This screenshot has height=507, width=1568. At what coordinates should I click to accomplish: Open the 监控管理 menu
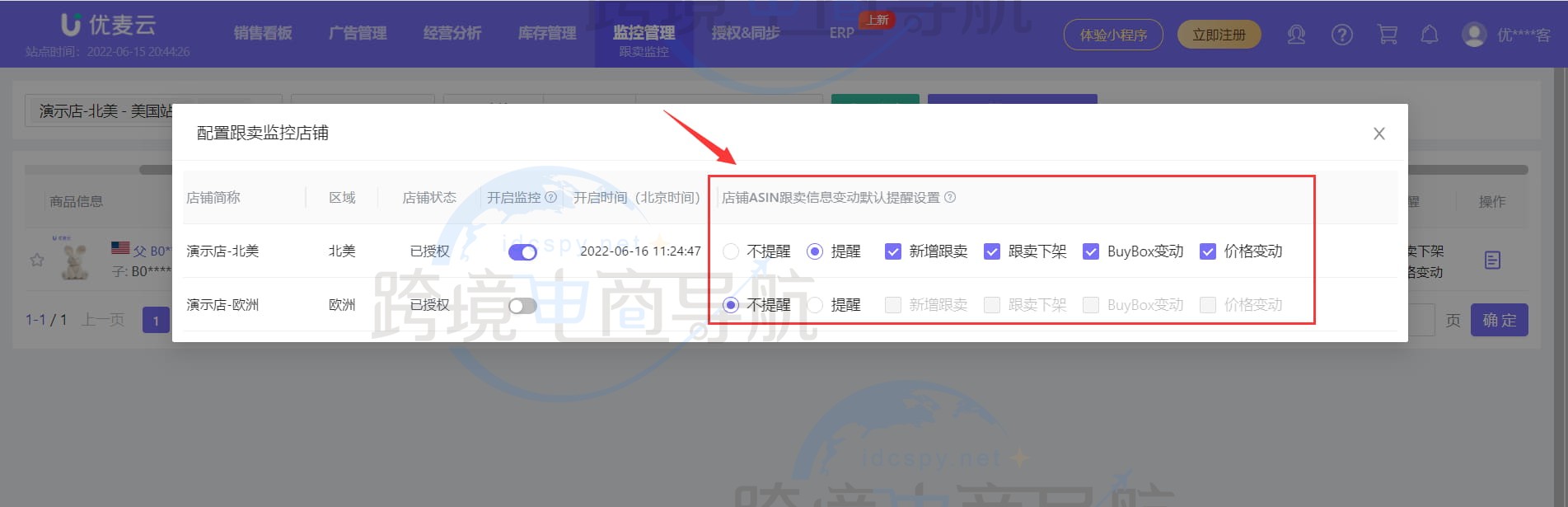pos(644,33)
